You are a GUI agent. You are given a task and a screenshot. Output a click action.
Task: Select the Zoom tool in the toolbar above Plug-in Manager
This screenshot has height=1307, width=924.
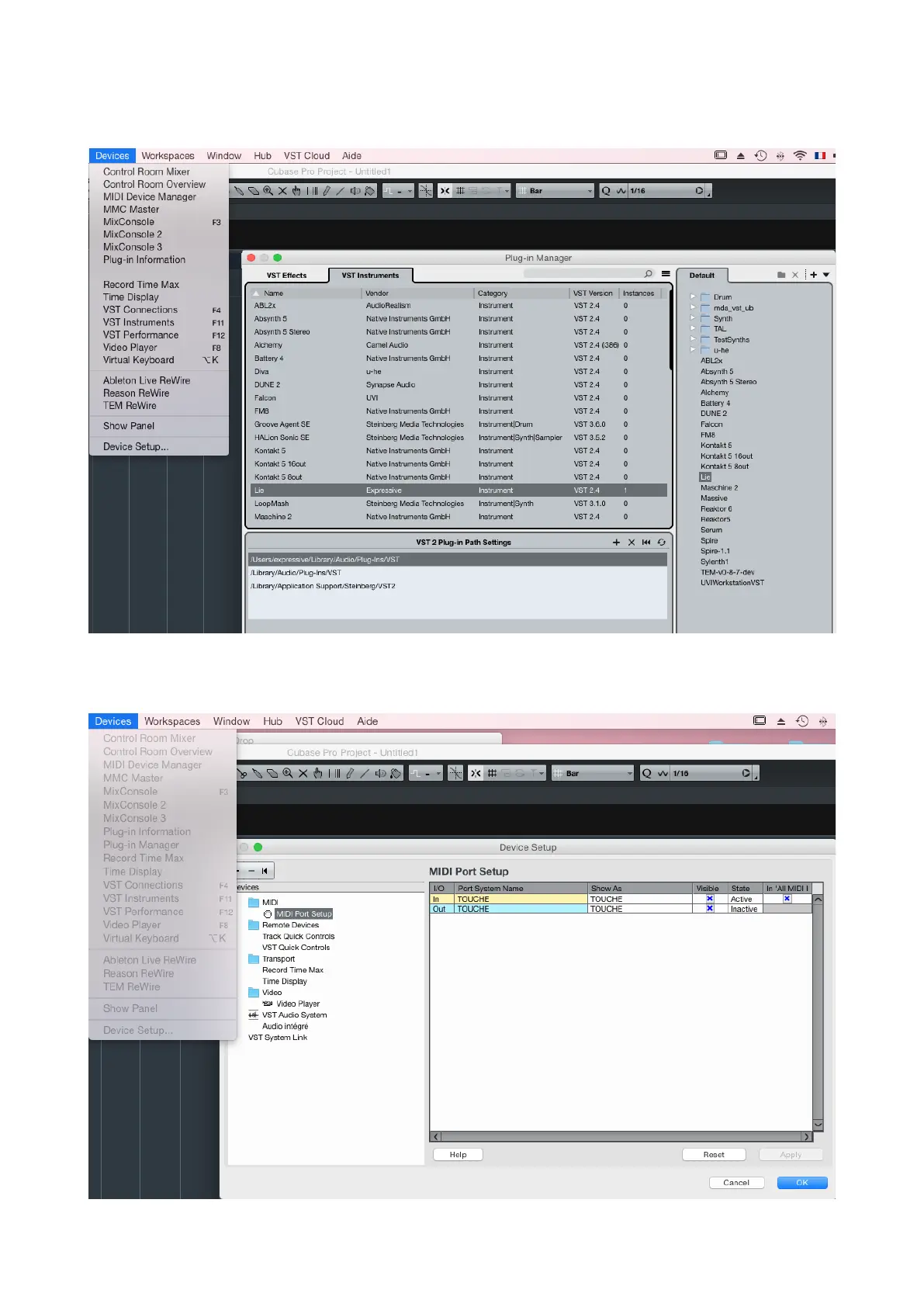268,191
